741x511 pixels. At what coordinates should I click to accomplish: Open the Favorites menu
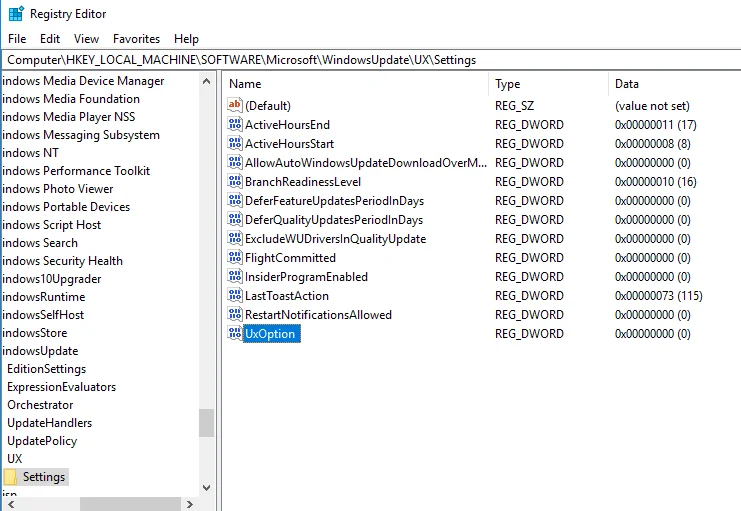point(136,39)
